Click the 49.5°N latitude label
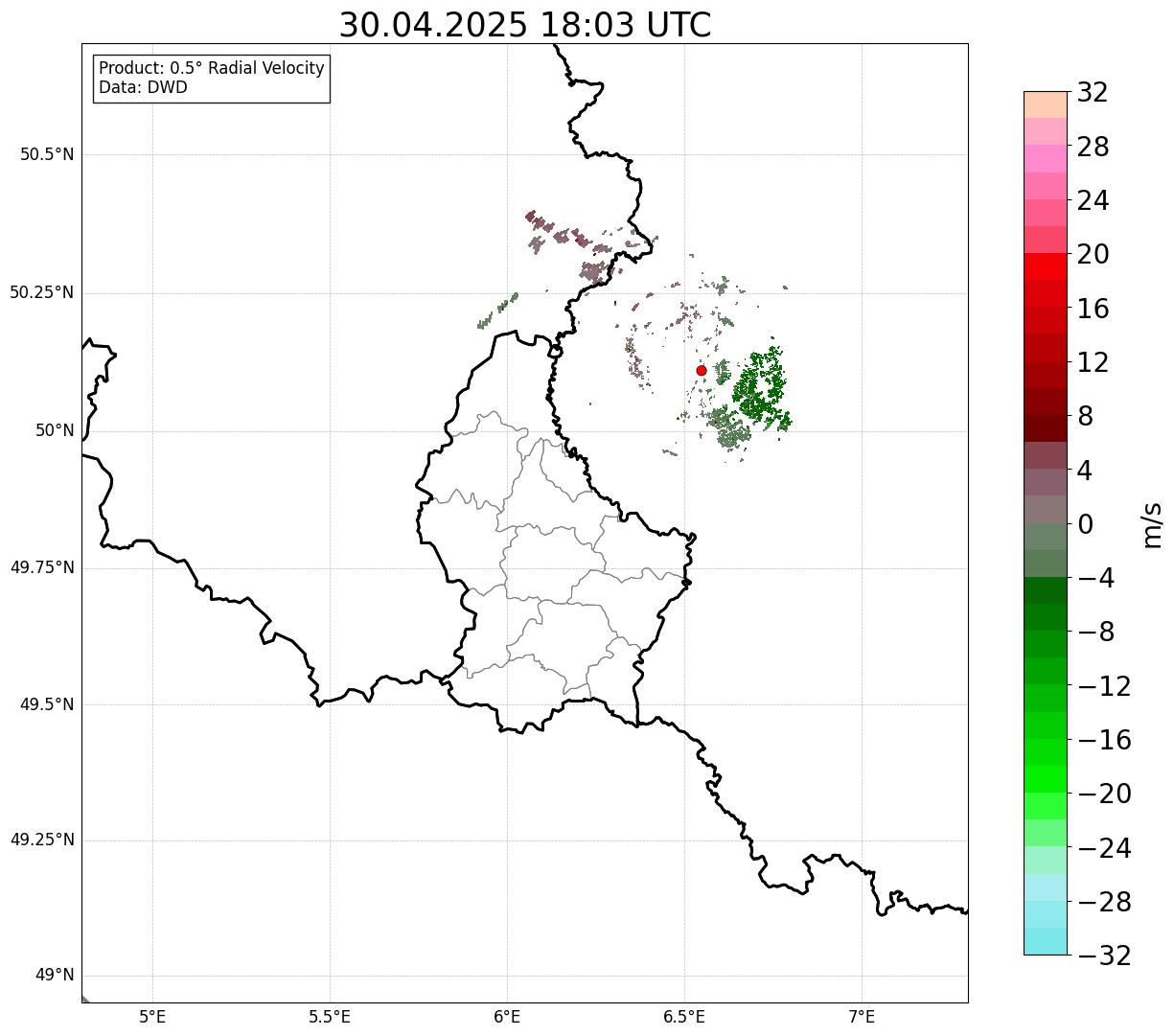This screenshot has width=1174, height=1036. point(47,705)
